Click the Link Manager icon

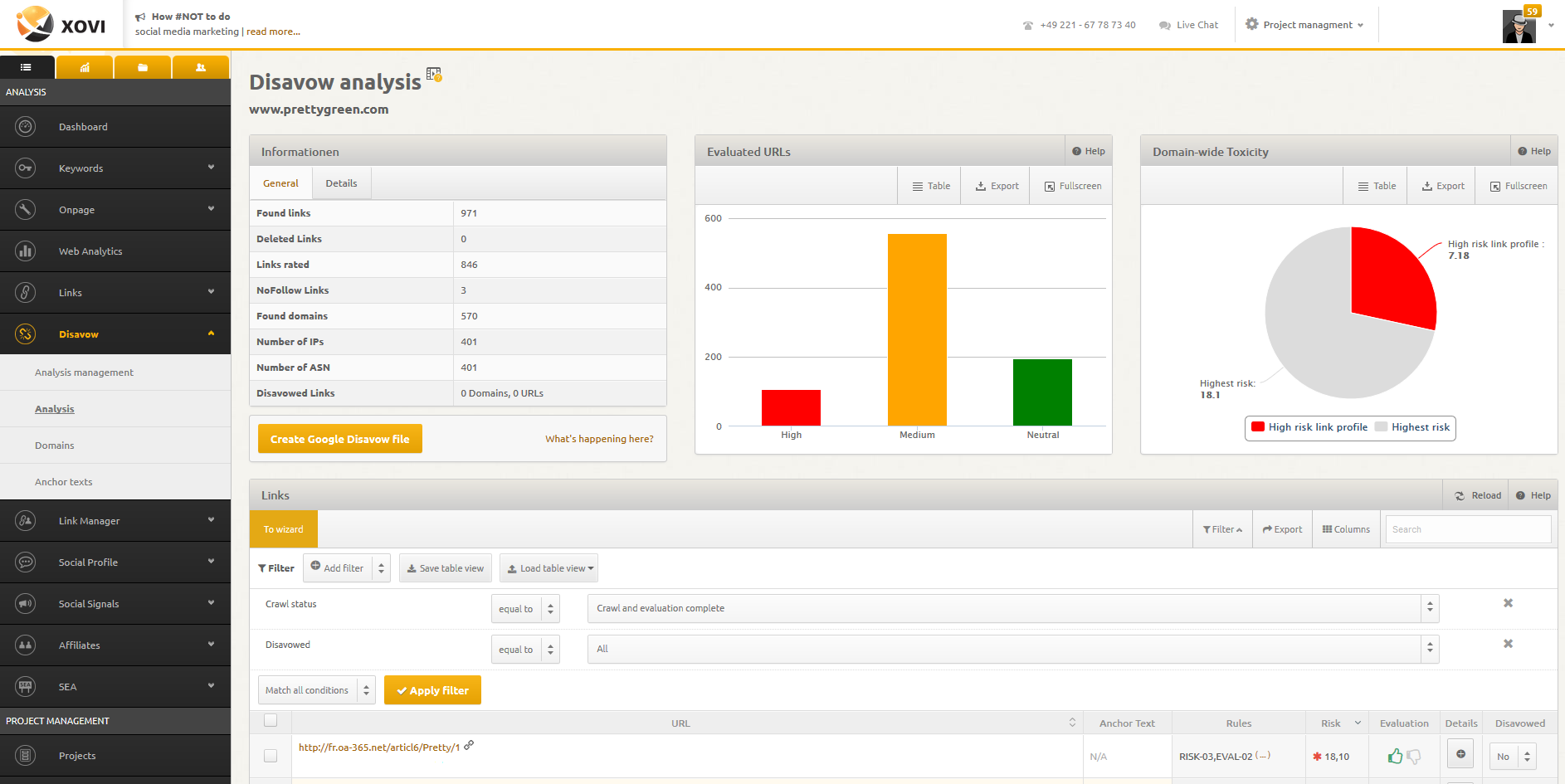26,521
